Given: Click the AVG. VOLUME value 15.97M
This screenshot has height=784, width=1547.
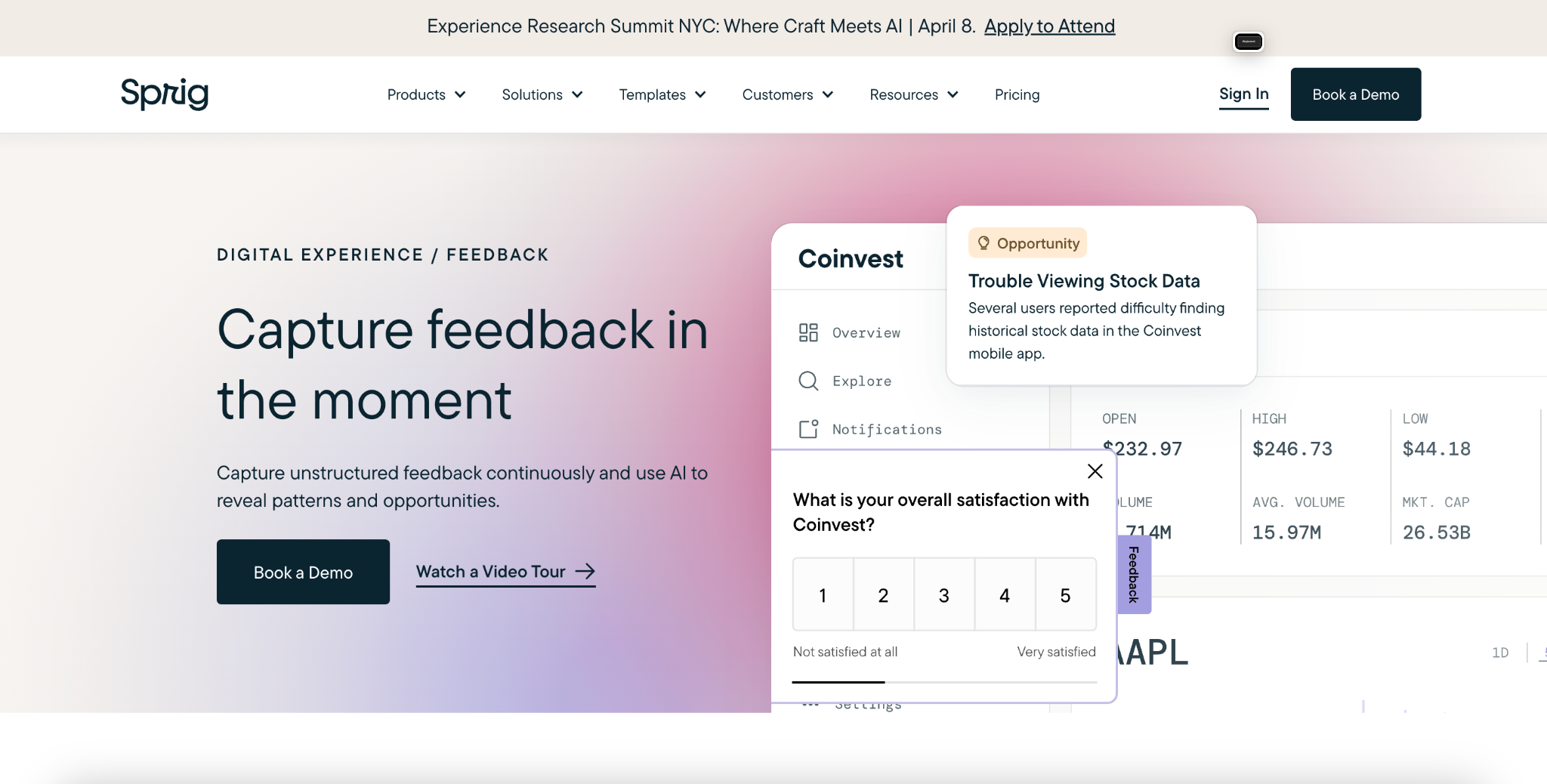Looking at the screenshot, I should 1287,533.
